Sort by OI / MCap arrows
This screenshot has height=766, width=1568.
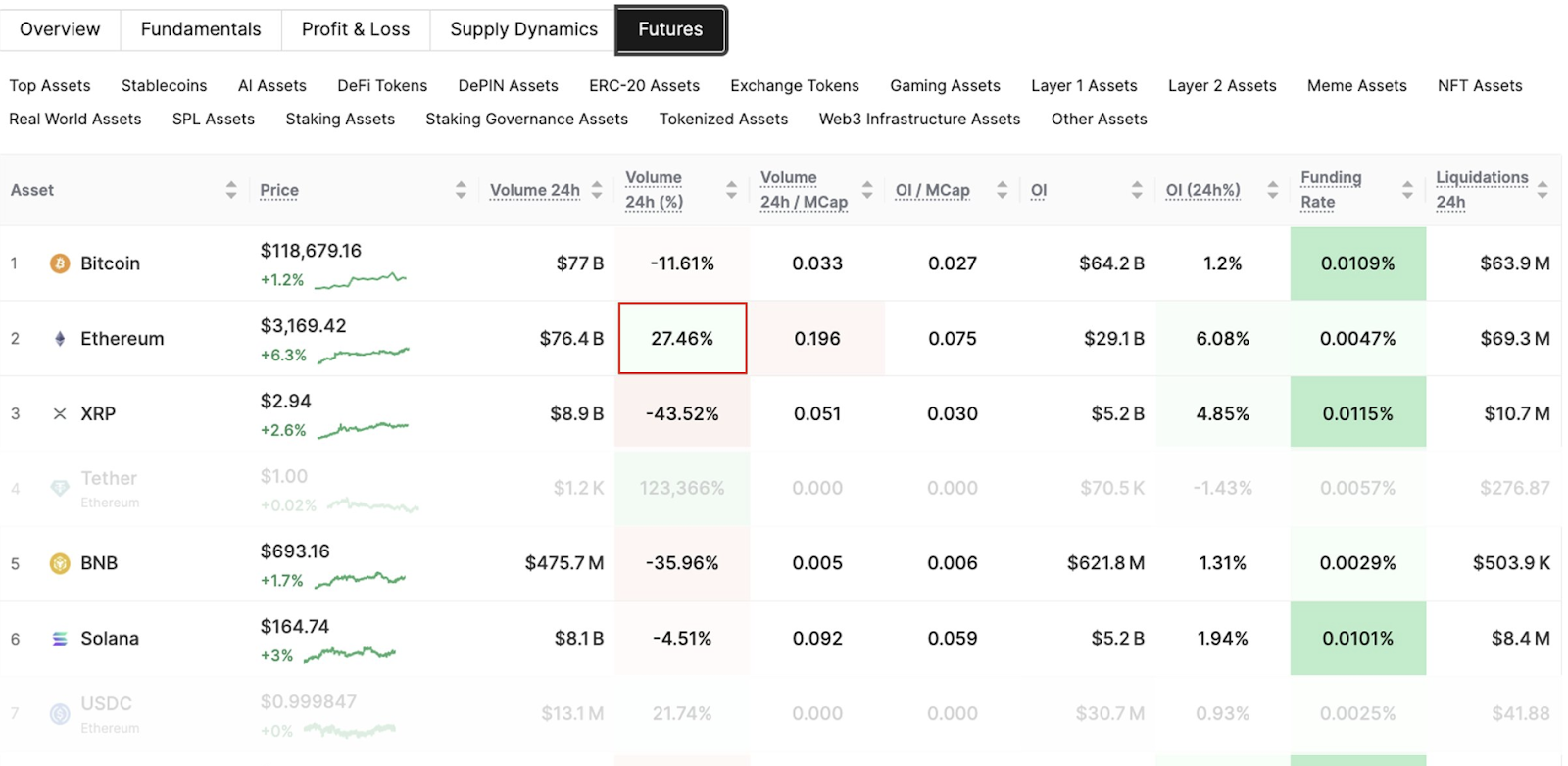[x=1002, y=190]
